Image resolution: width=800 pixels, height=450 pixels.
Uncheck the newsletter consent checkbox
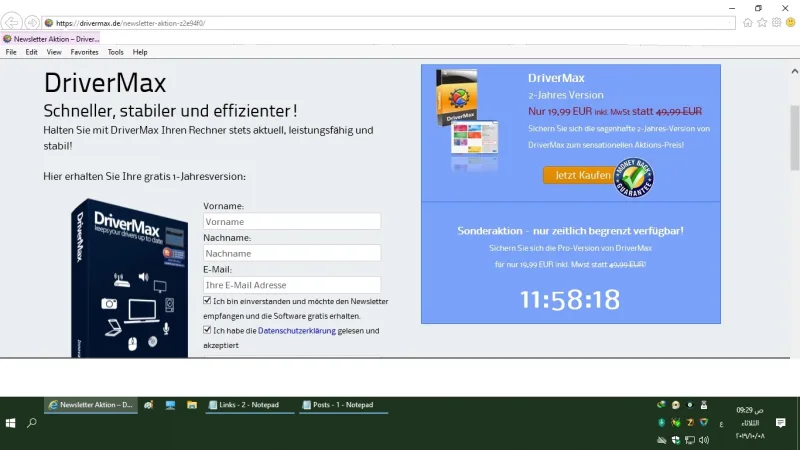point(207,301)
